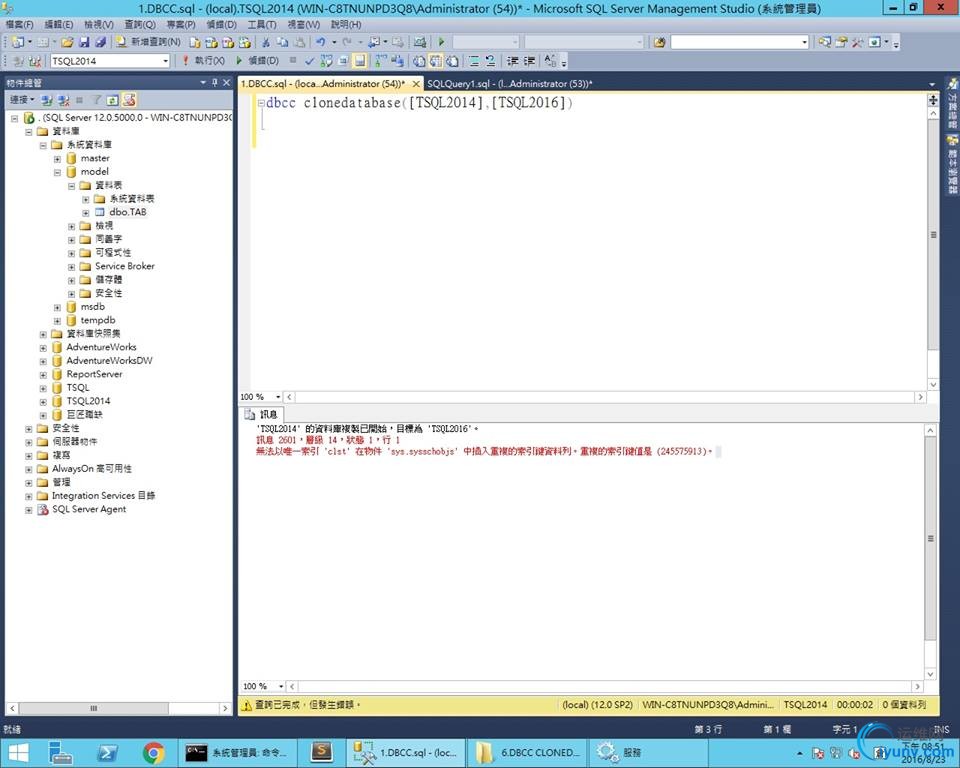Click the Cut scissors icon
This screenshot has width=960, height=768.
265,42
